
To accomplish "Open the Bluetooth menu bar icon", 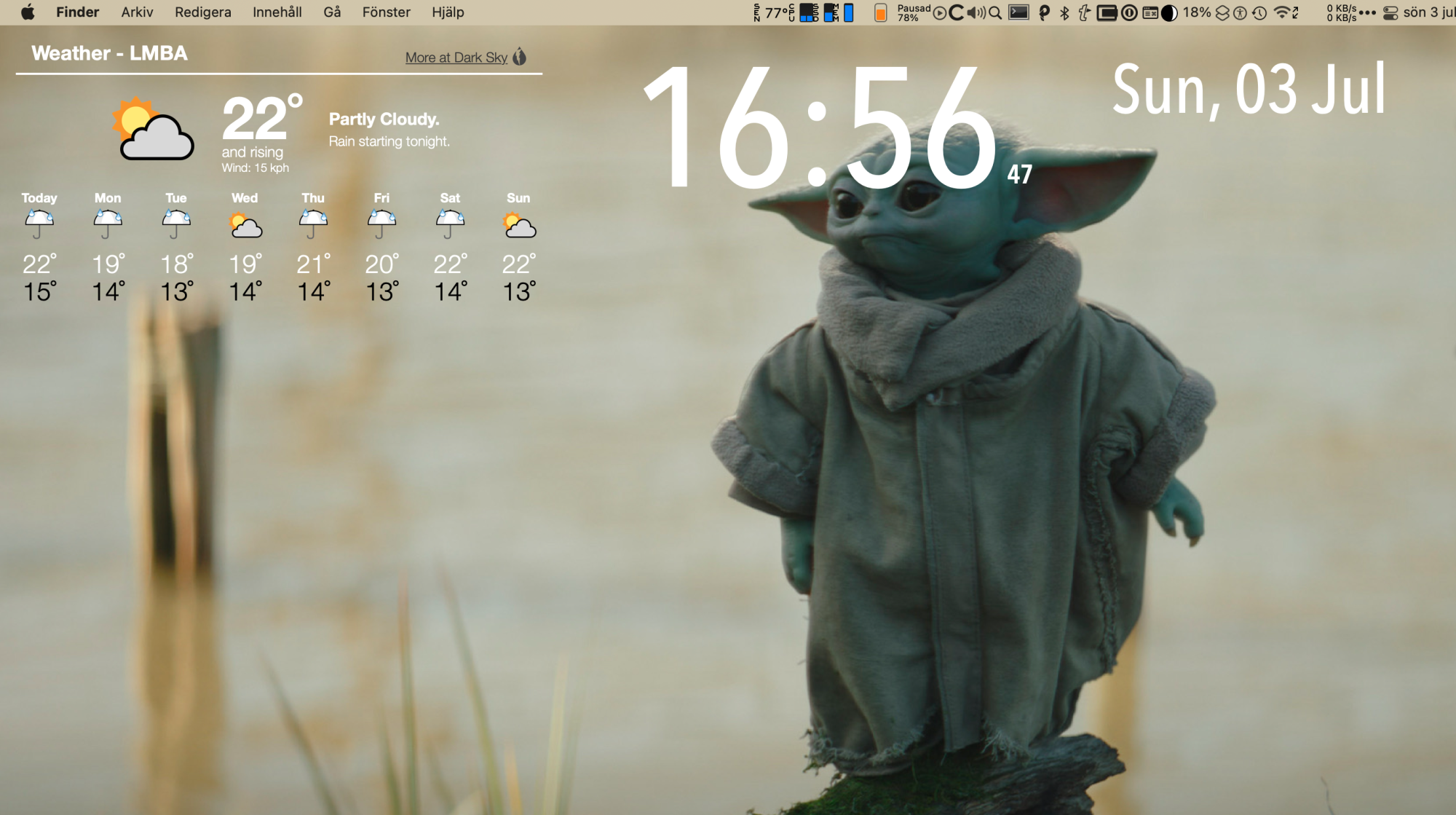I will tap(1064, 12).
